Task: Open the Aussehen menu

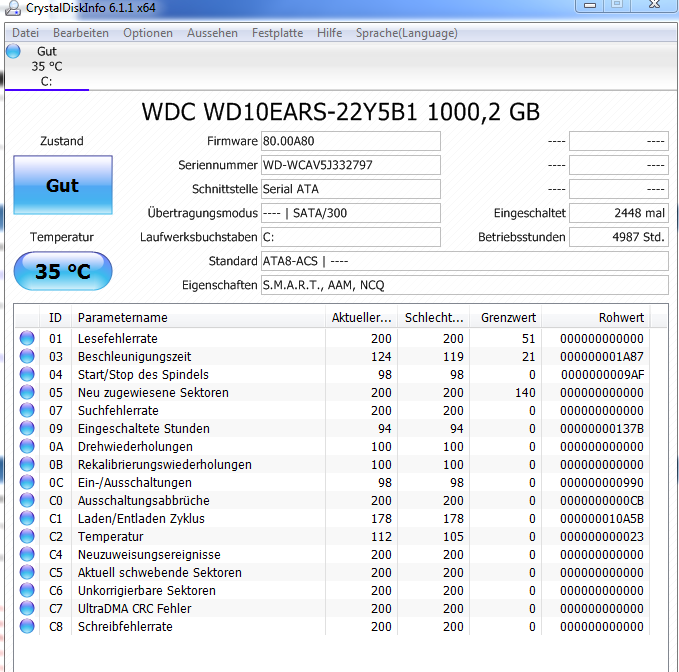Action: (x=212, y=33)
